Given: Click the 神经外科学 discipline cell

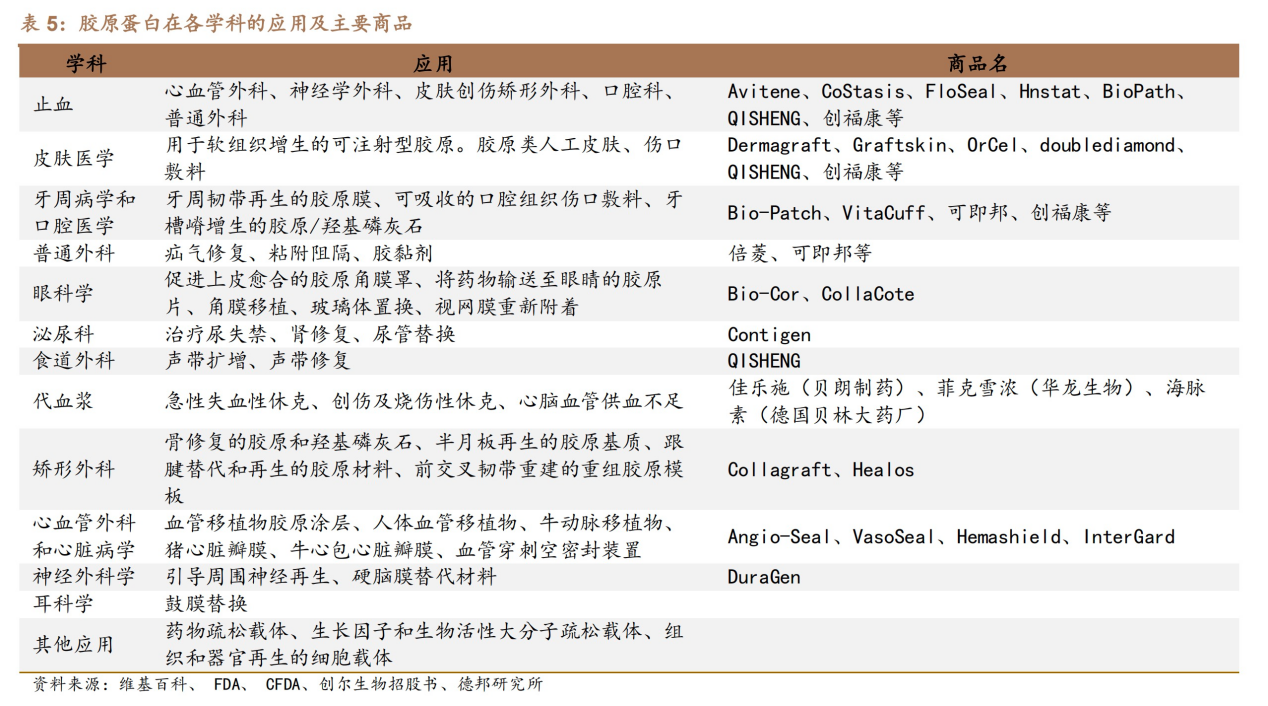Looking at the screenshot, I should coord(84,577).
